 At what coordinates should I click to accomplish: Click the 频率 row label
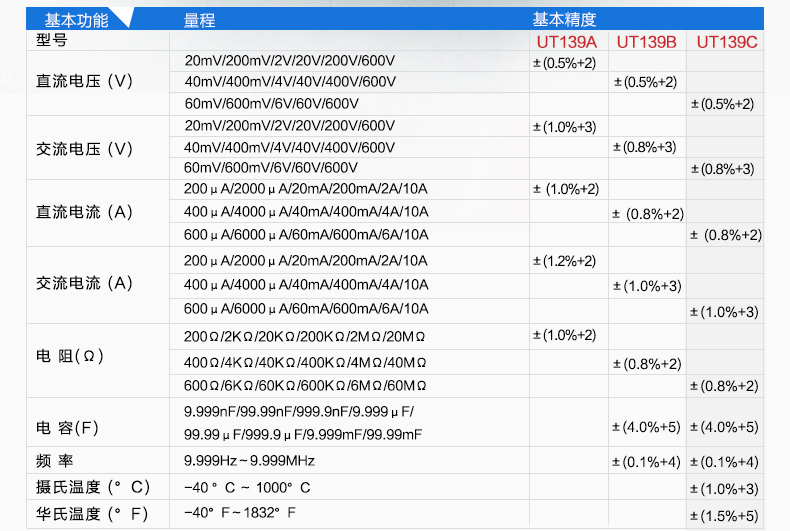click(x=55, y=461)
